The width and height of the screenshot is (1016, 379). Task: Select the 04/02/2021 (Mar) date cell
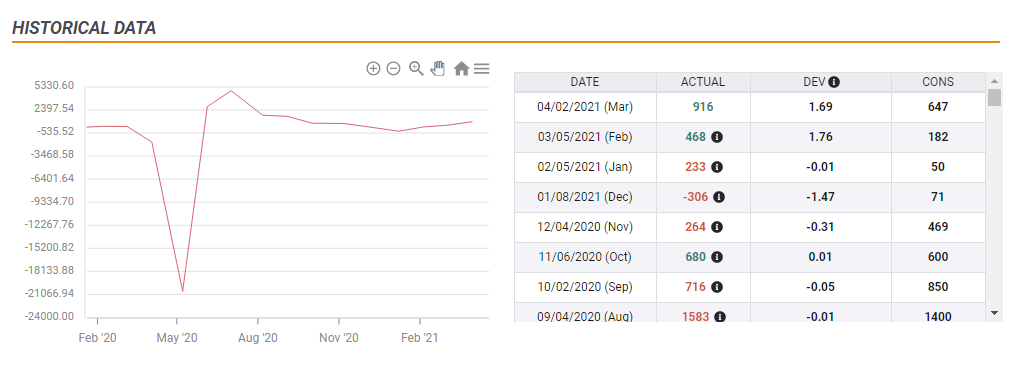[x=585, y=107]
